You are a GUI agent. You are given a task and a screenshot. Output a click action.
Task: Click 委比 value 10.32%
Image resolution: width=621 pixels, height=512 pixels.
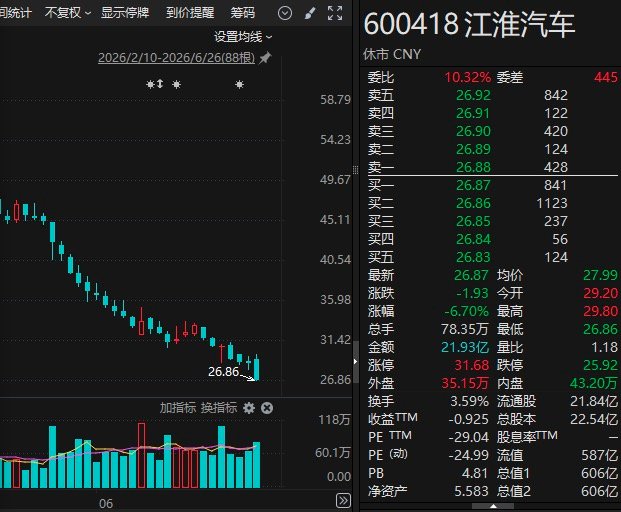pyautogui.click(x=468, y=77)
